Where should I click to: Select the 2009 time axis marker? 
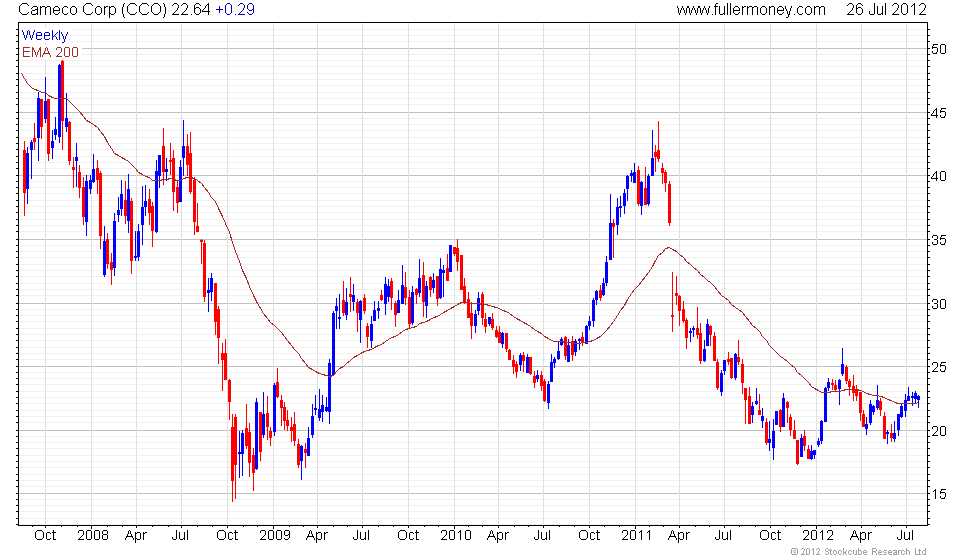point(274,535)
